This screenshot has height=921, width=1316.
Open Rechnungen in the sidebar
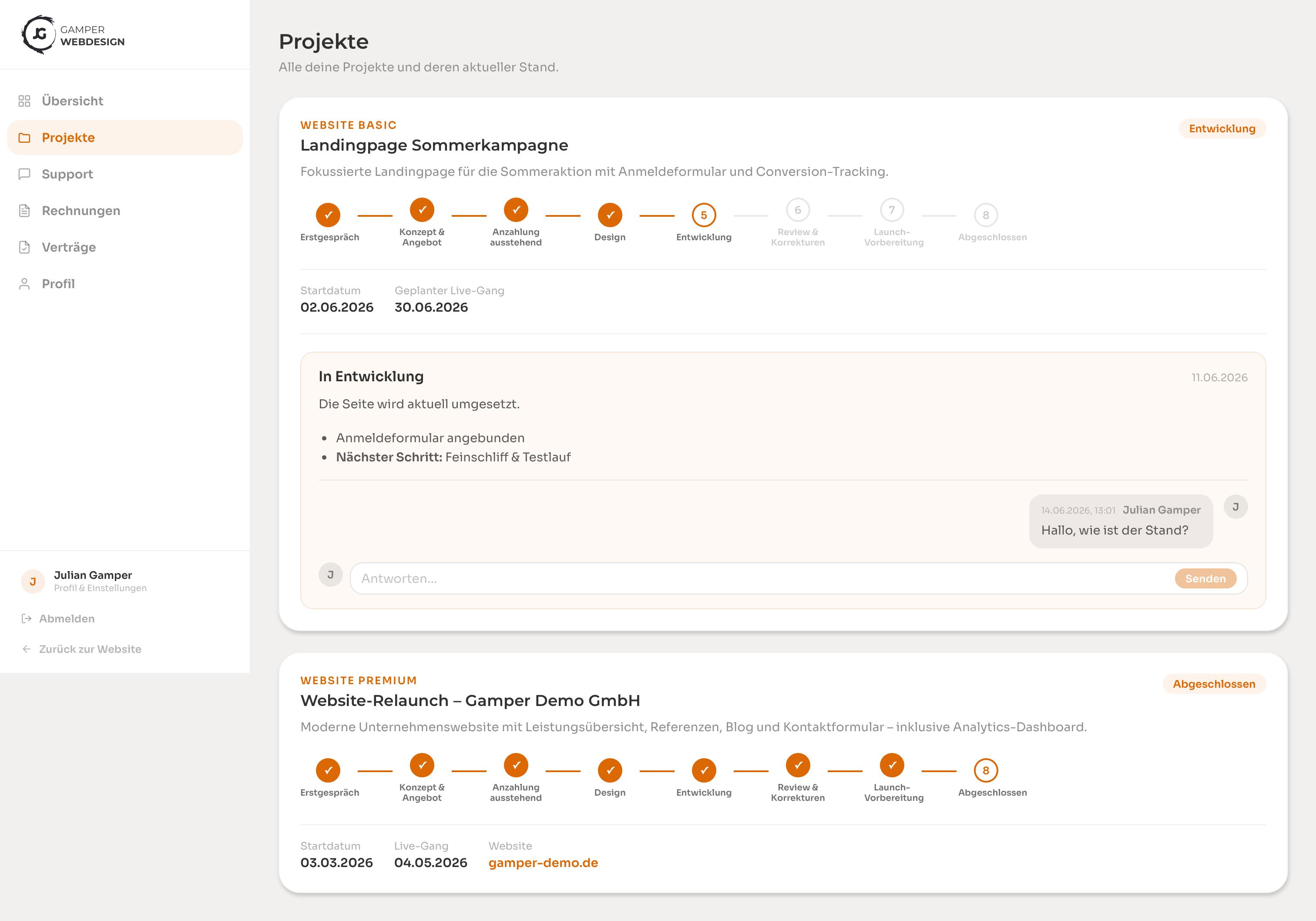click(x=125, y=211)
